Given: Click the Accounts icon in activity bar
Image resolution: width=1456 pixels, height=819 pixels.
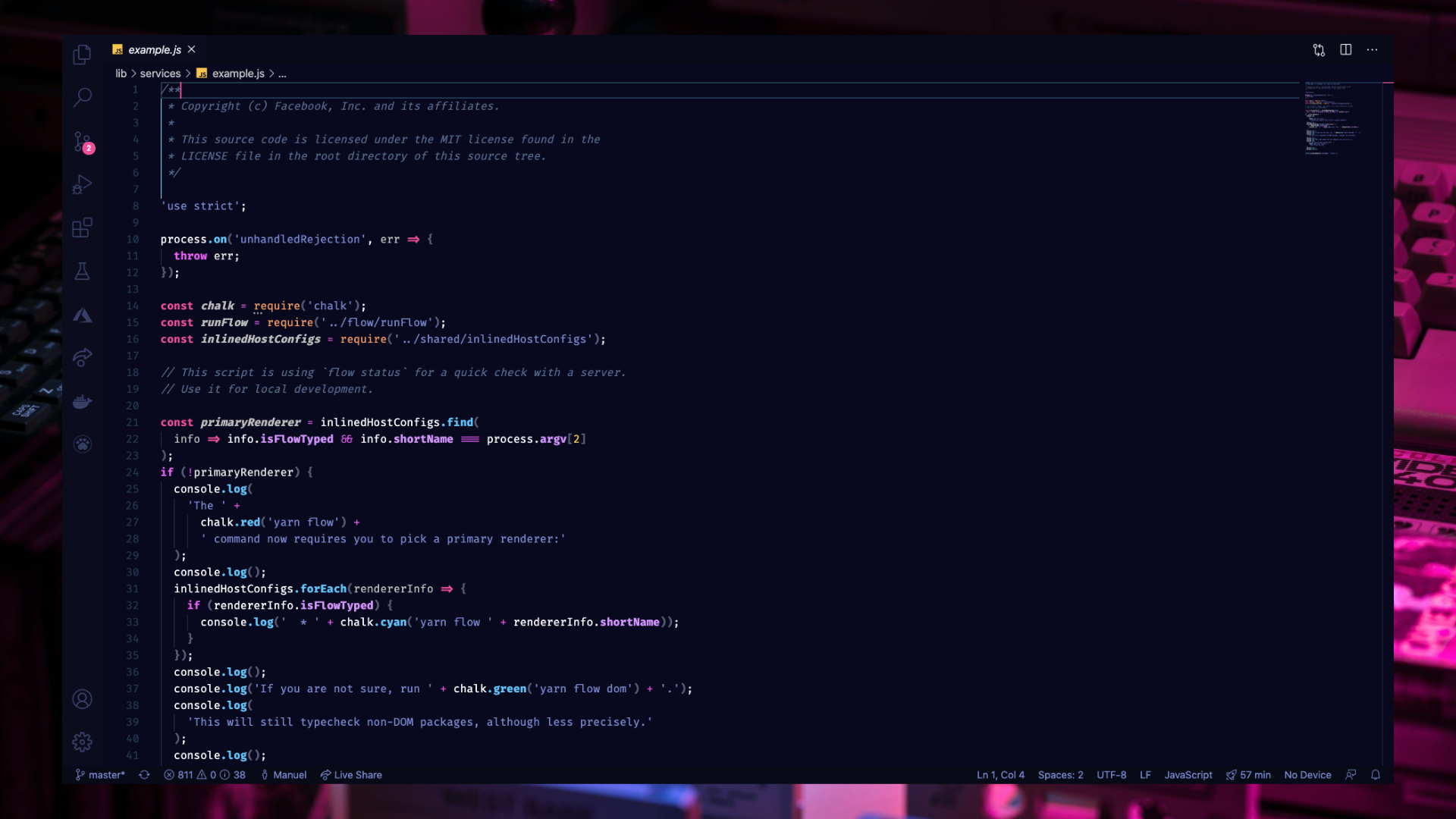Looking at the screenshot, I should click(x=82, y=699).
